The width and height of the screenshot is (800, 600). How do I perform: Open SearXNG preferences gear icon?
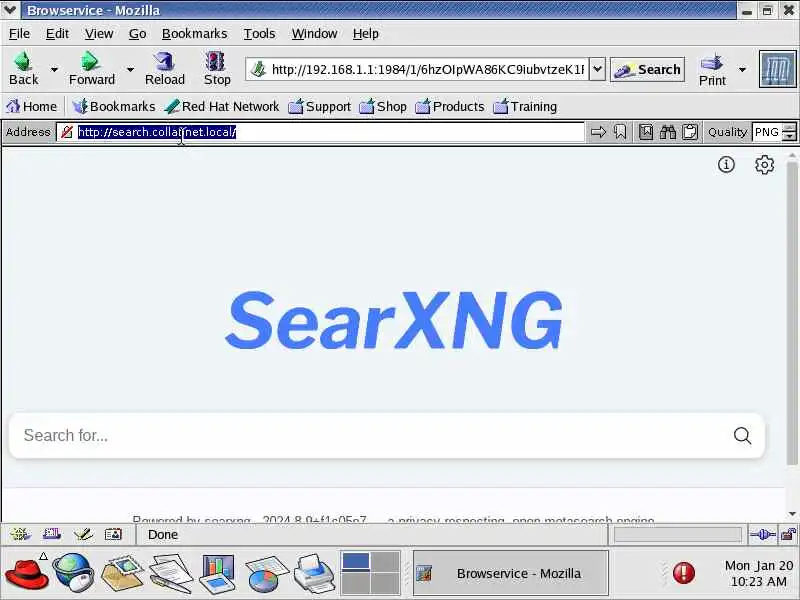(x=764, y=165)
